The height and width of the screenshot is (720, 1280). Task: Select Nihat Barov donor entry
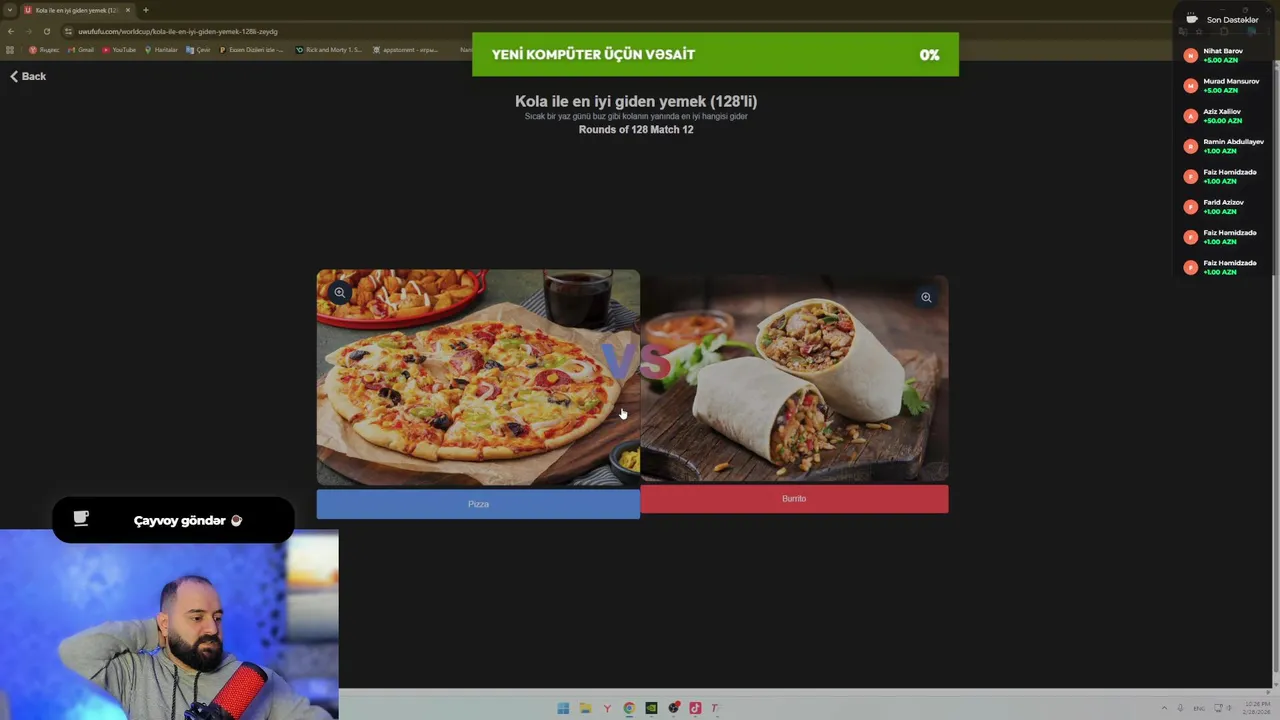[1222, 55]
